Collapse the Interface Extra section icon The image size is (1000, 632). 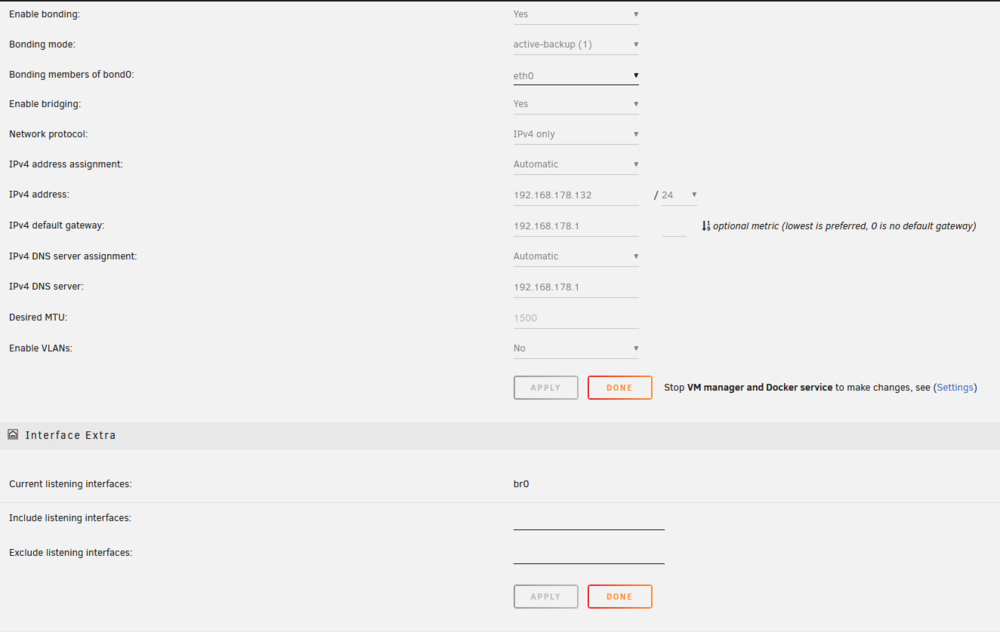pos(13,434)
